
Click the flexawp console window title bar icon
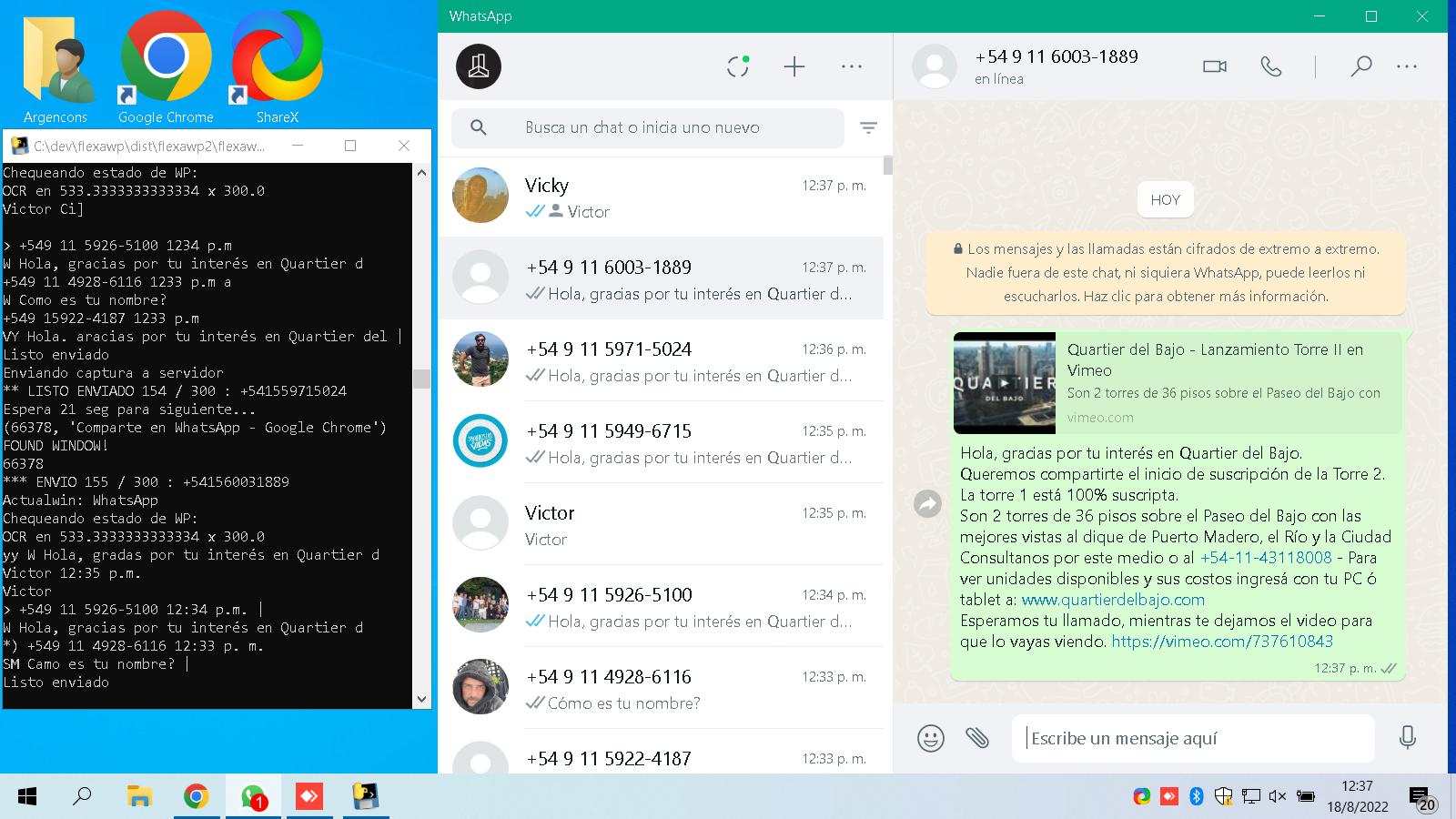click(19, 146)
